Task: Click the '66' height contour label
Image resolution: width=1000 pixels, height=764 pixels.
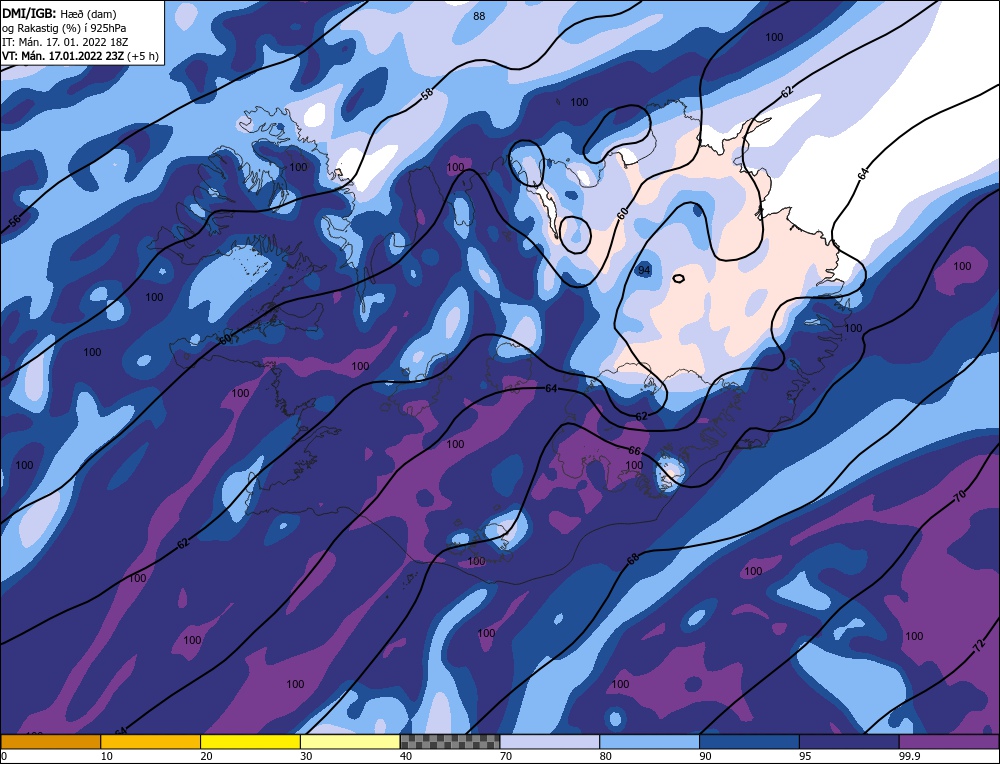Action: coord(634,451)
